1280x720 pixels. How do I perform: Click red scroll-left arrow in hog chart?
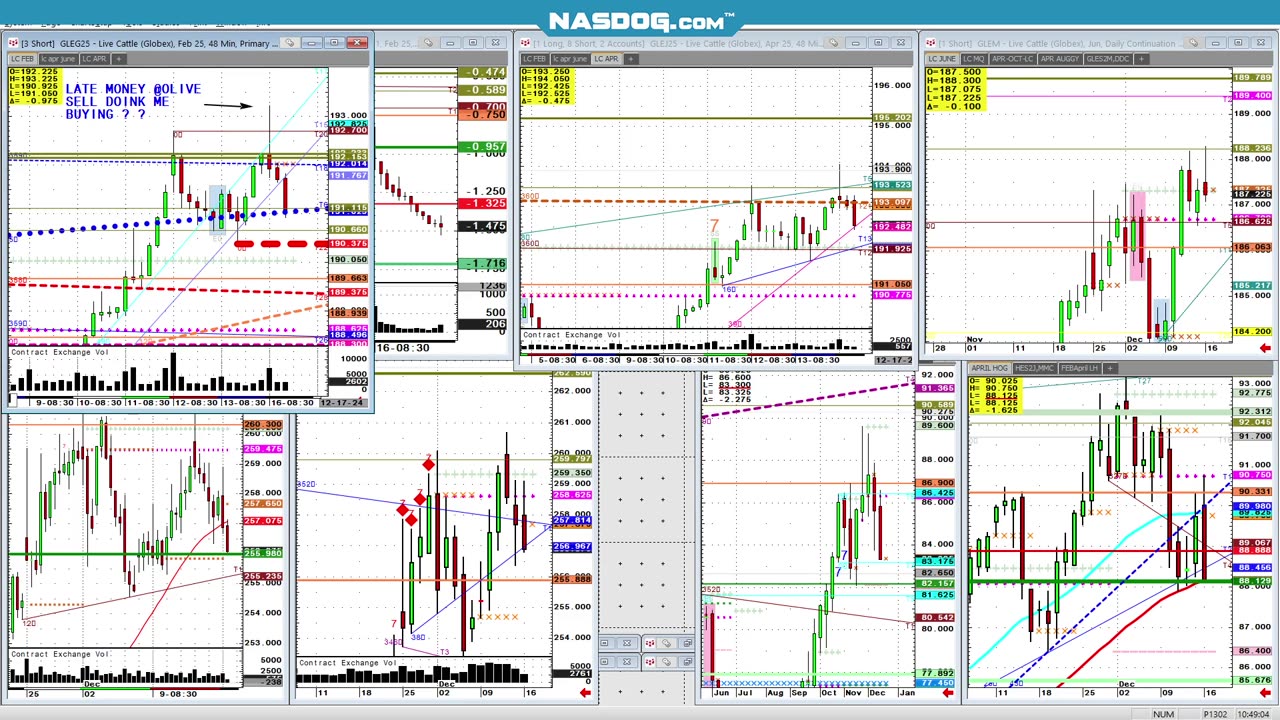[1265, 692]
